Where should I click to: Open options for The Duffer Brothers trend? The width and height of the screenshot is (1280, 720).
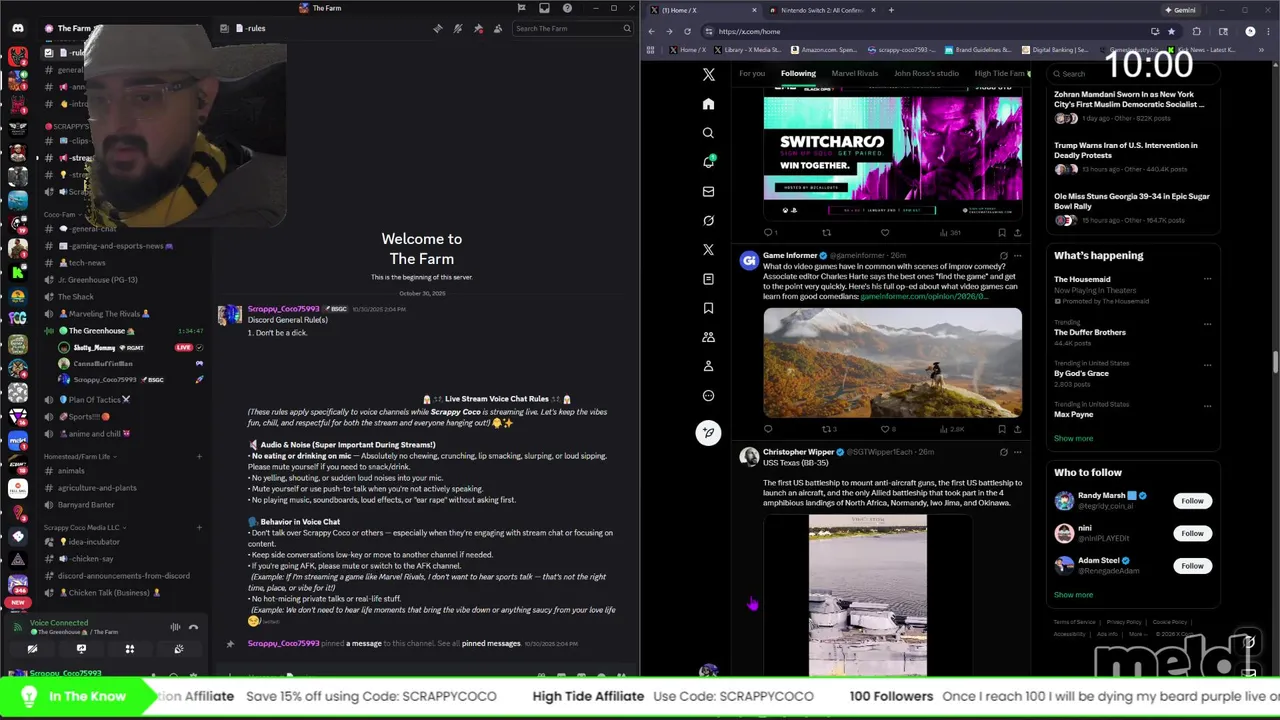click(x=1207, y=324)
